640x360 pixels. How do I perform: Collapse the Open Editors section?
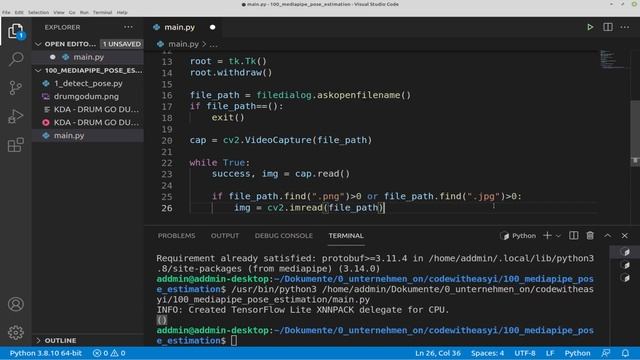(38, 44)
